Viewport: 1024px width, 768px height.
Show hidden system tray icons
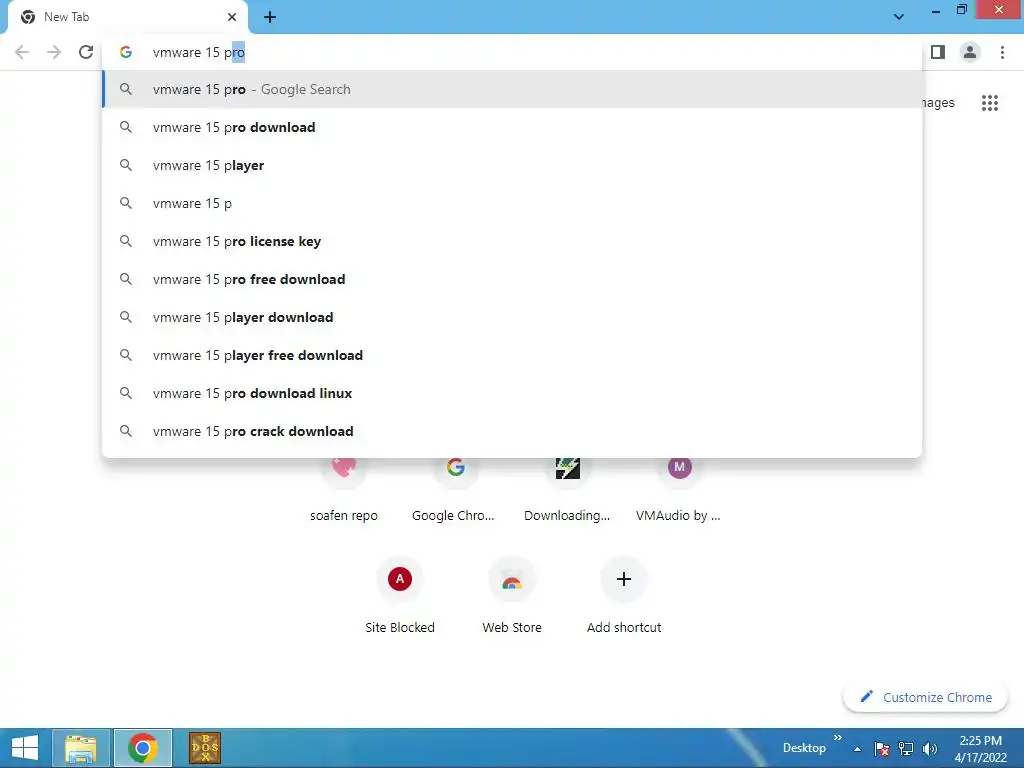pos(857,748)
